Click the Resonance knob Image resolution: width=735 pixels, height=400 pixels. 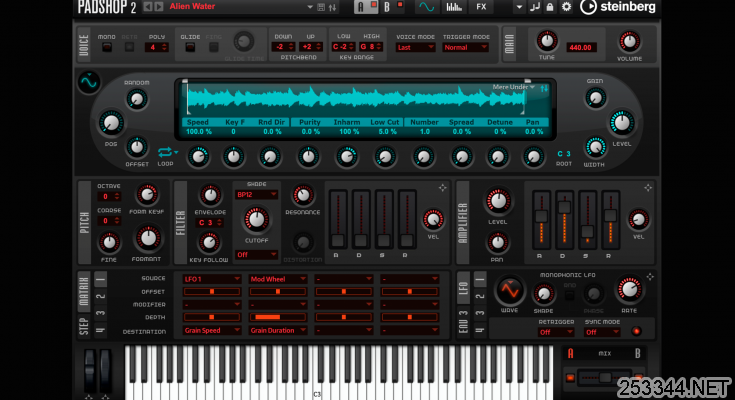(303, 196)
